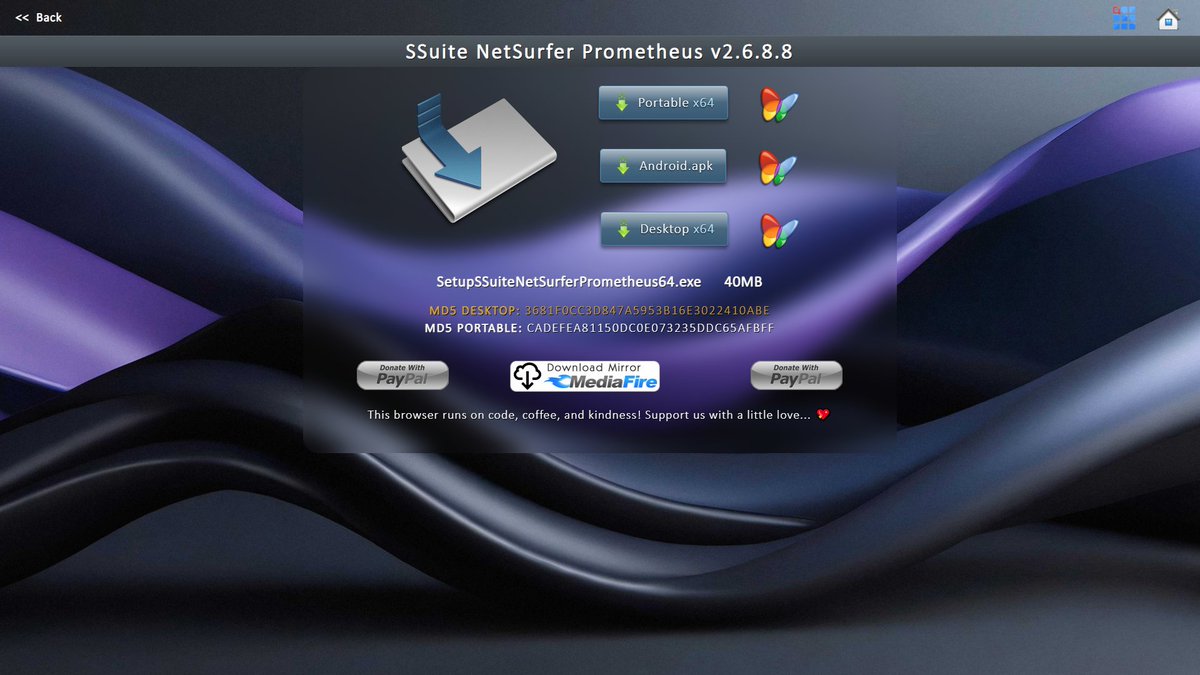Click the left Donate With PayPal button

pyautogui.click(x=403, y=375)
